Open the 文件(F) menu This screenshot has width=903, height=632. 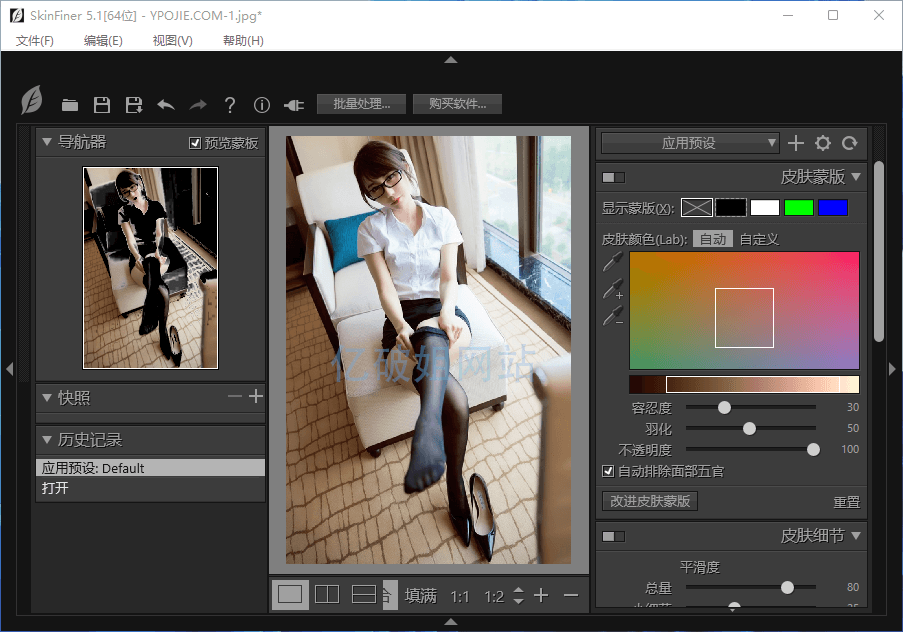click(x=35, y=41)
